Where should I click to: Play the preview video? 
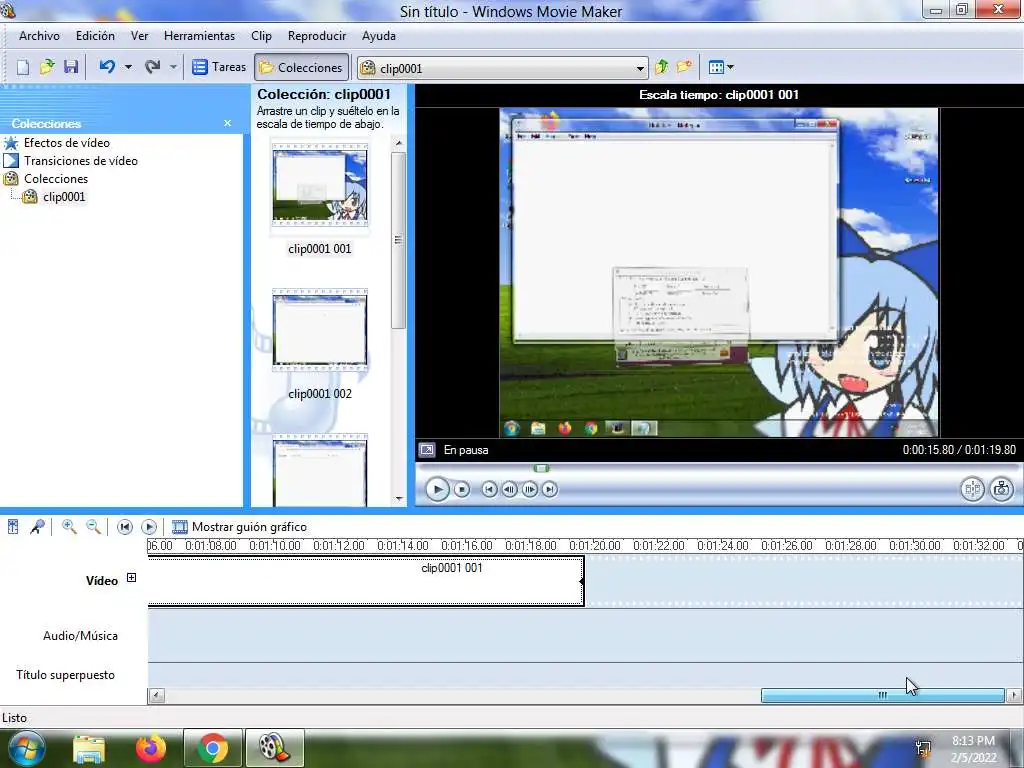point(438,489)
